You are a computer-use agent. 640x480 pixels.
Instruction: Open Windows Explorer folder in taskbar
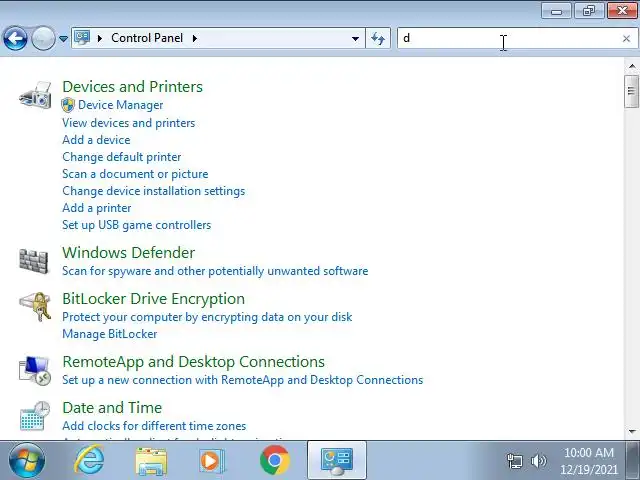click(x=151, y=461)
